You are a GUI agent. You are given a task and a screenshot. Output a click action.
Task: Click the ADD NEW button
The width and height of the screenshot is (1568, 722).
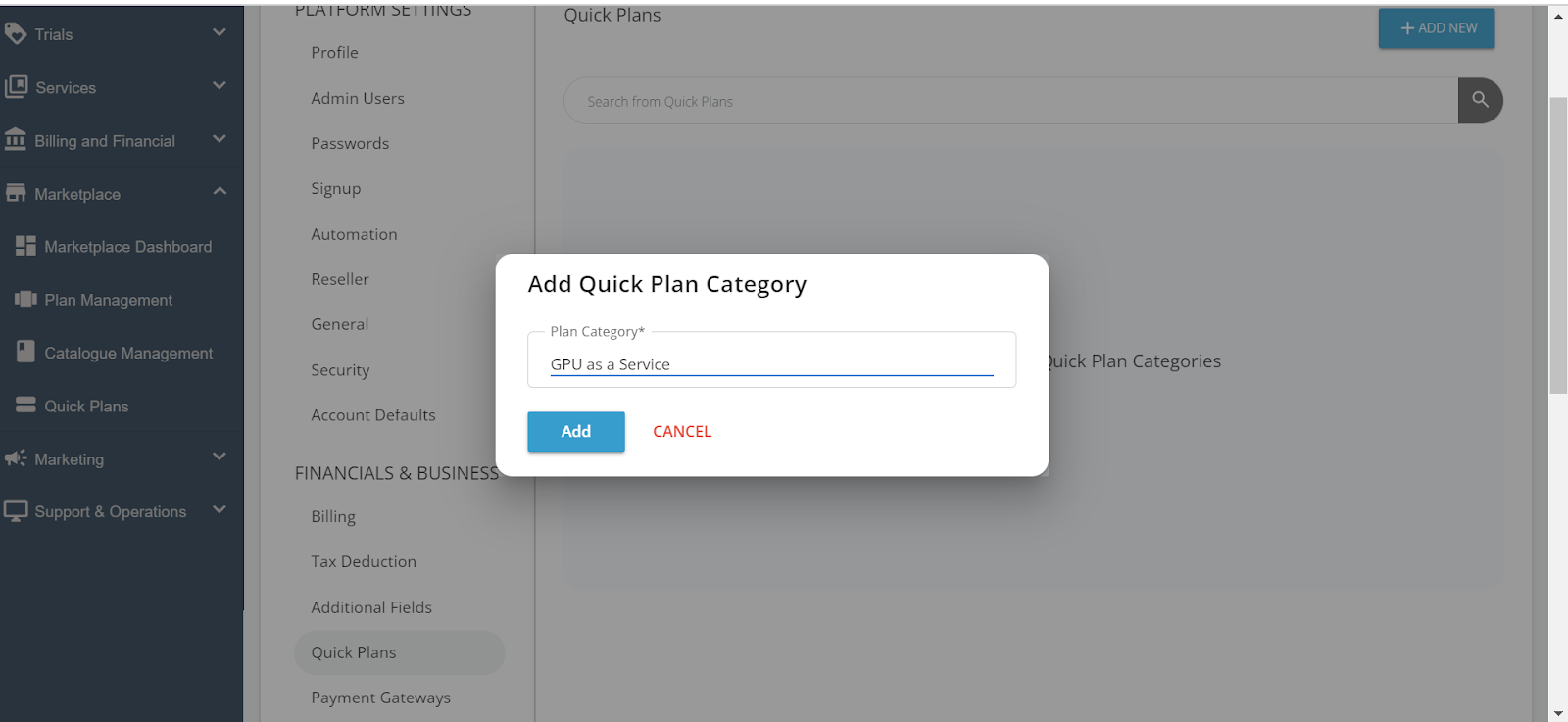(1436, 28)
